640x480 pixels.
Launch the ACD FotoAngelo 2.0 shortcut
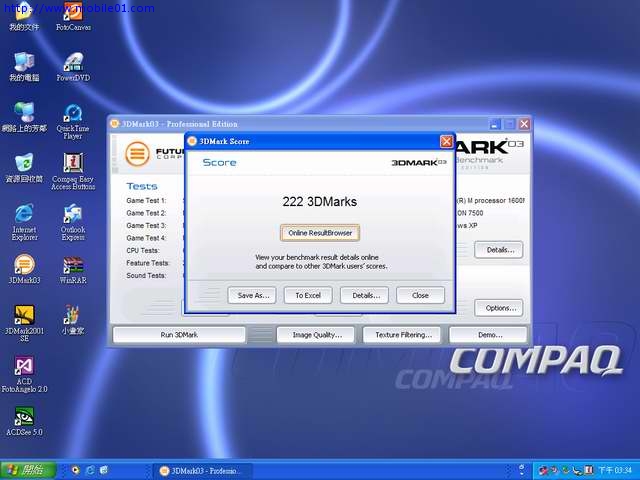(24, 374)
